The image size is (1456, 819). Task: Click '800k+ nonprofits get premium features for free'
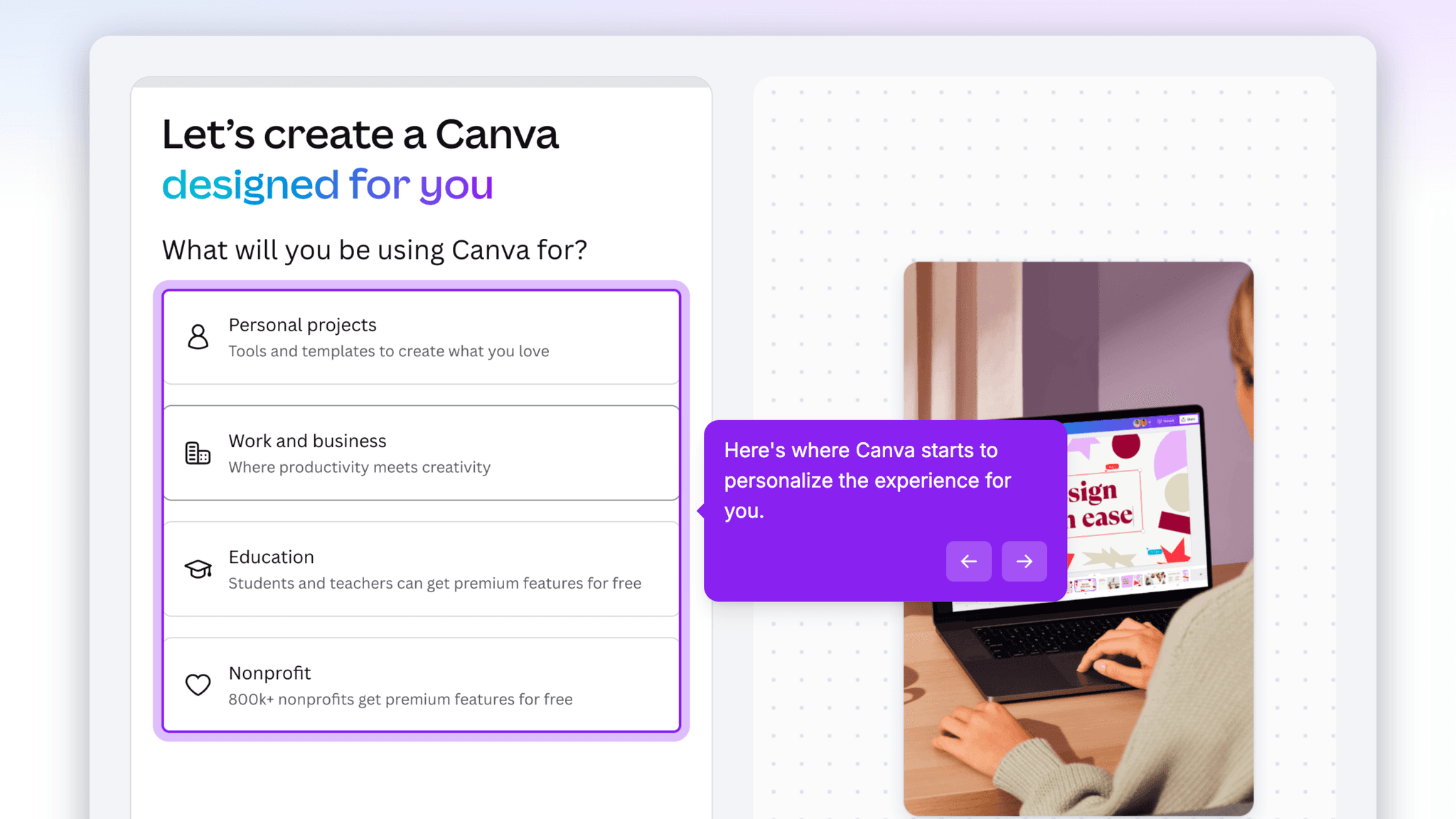tap(400, 699)
